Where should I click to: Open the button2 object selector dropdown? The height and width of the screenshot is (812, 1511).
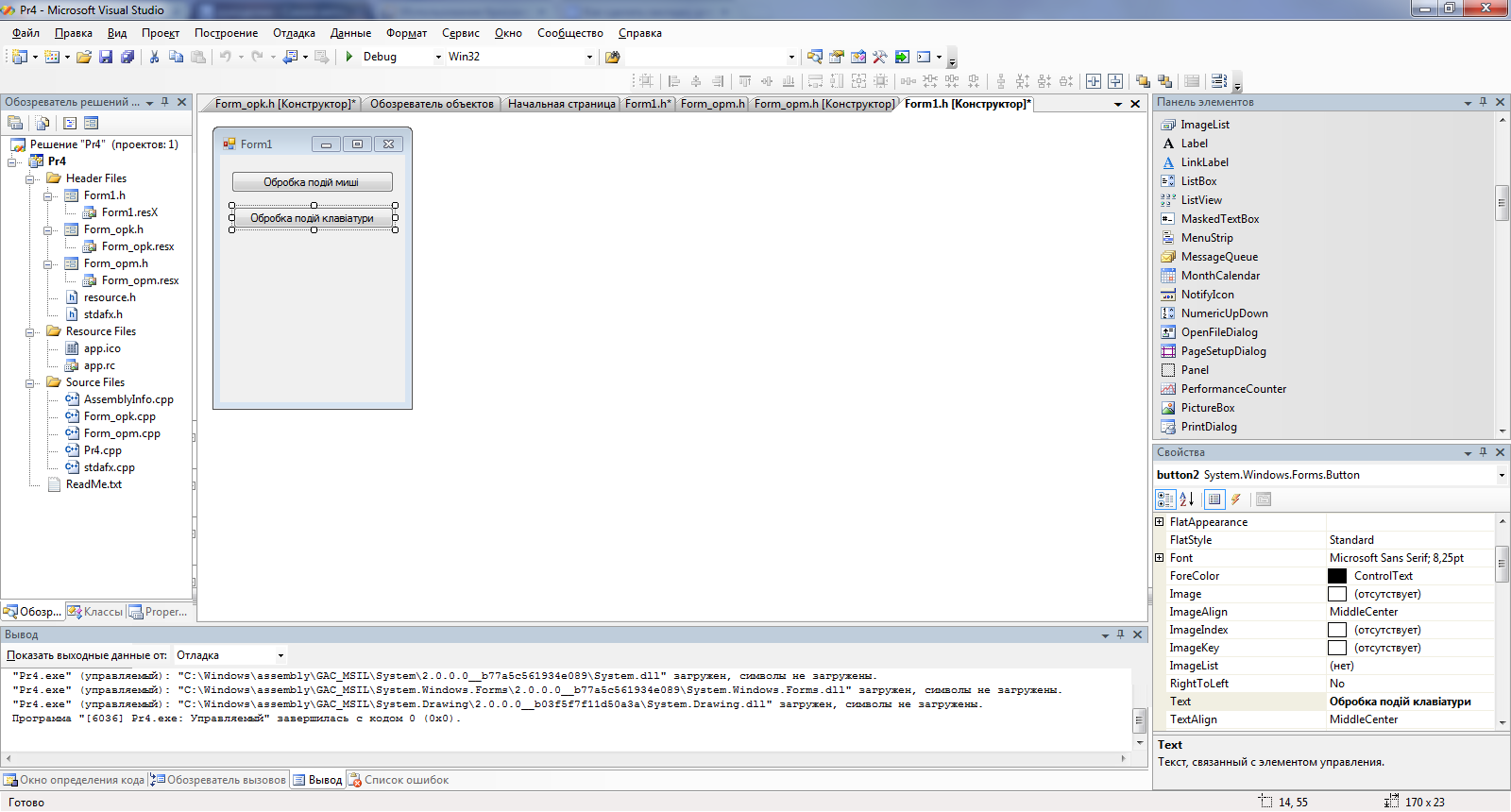[x=1502, y=475]
